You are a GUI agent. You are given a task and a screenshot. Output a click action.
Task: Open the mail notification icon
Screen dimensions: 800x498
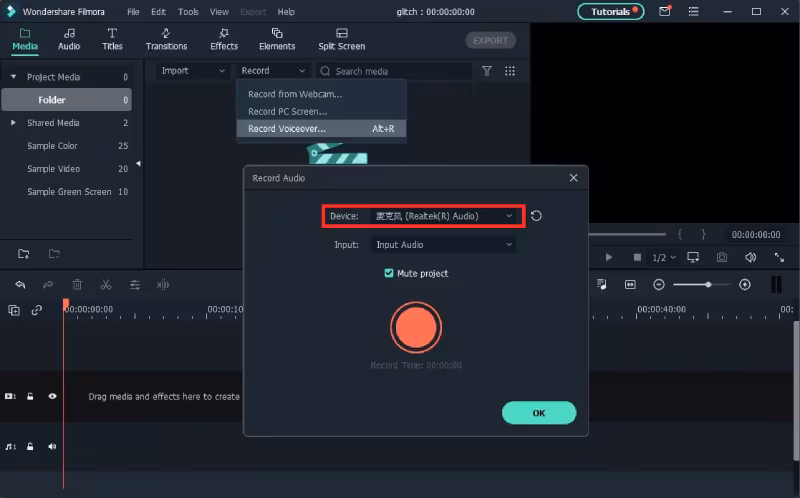[665, 11]
